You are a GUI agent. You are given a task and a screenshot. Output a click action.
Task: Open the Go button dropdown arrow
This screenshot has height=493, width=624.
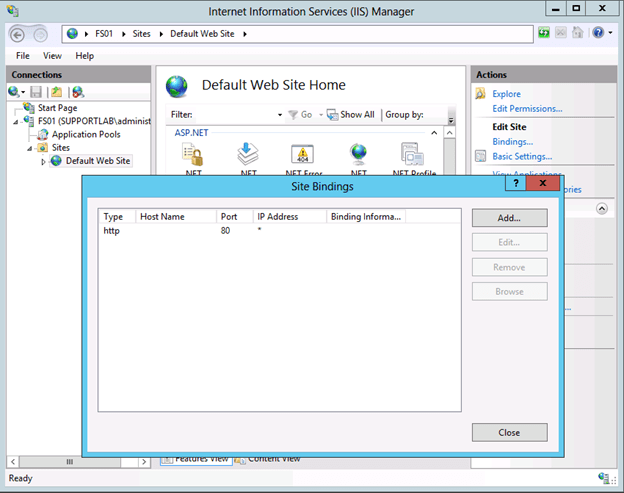(x=321, y=115)
